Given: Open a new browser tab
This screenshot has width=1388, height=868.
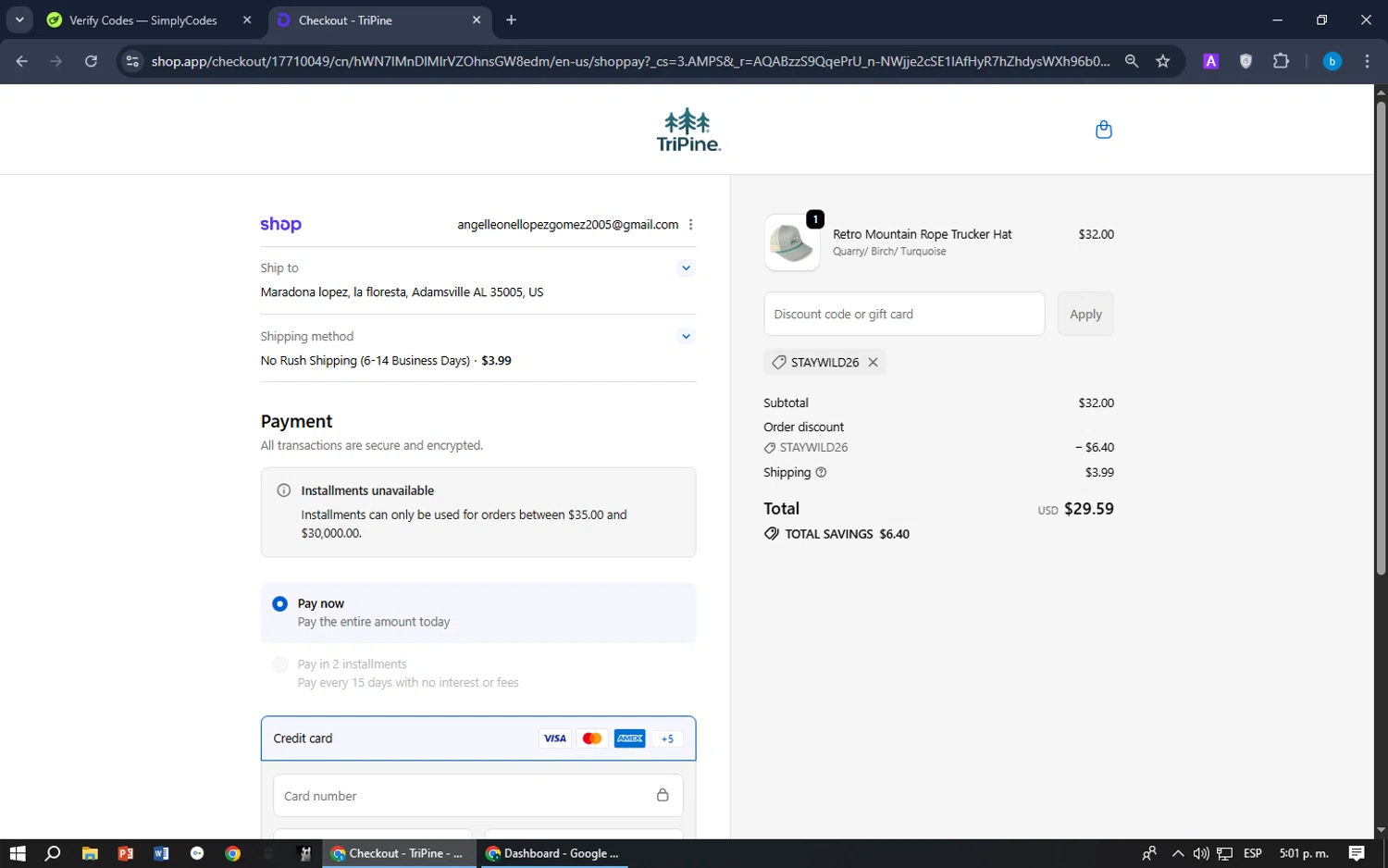Looking at the screenshot, I should pyautogui.click(x=511, y=19).
